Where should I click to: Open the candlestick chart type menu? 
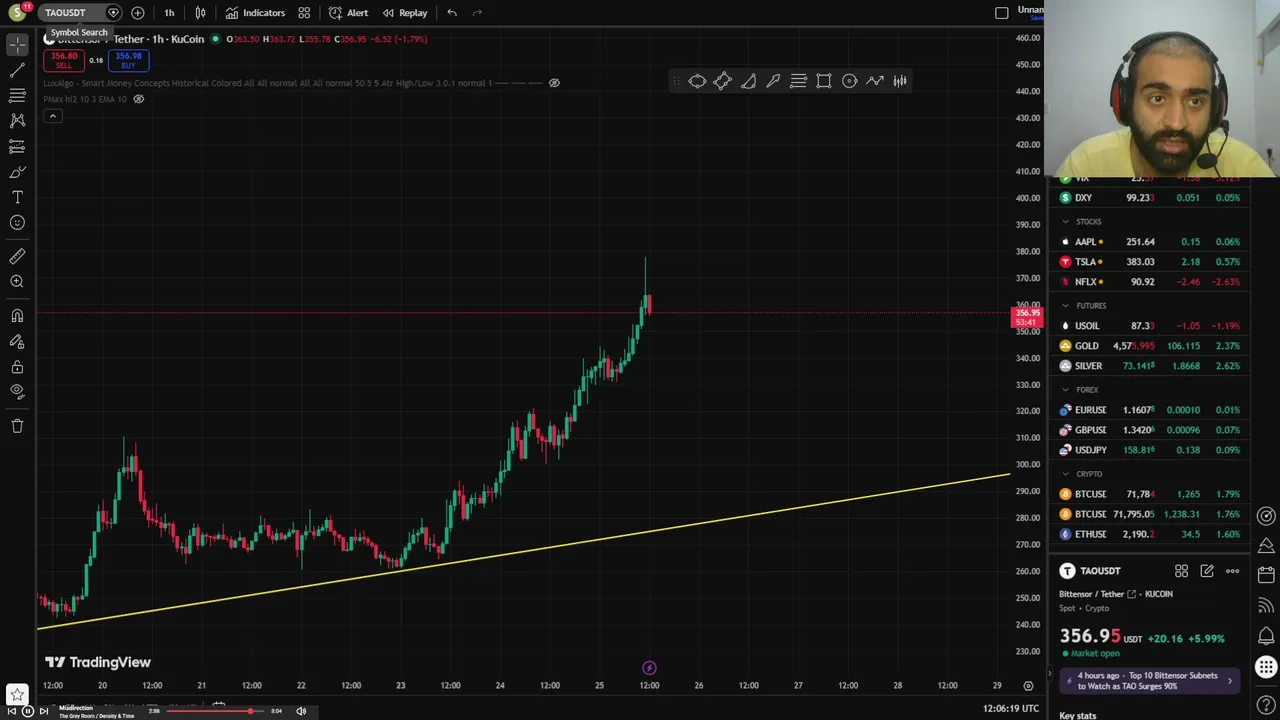[201, 13]
